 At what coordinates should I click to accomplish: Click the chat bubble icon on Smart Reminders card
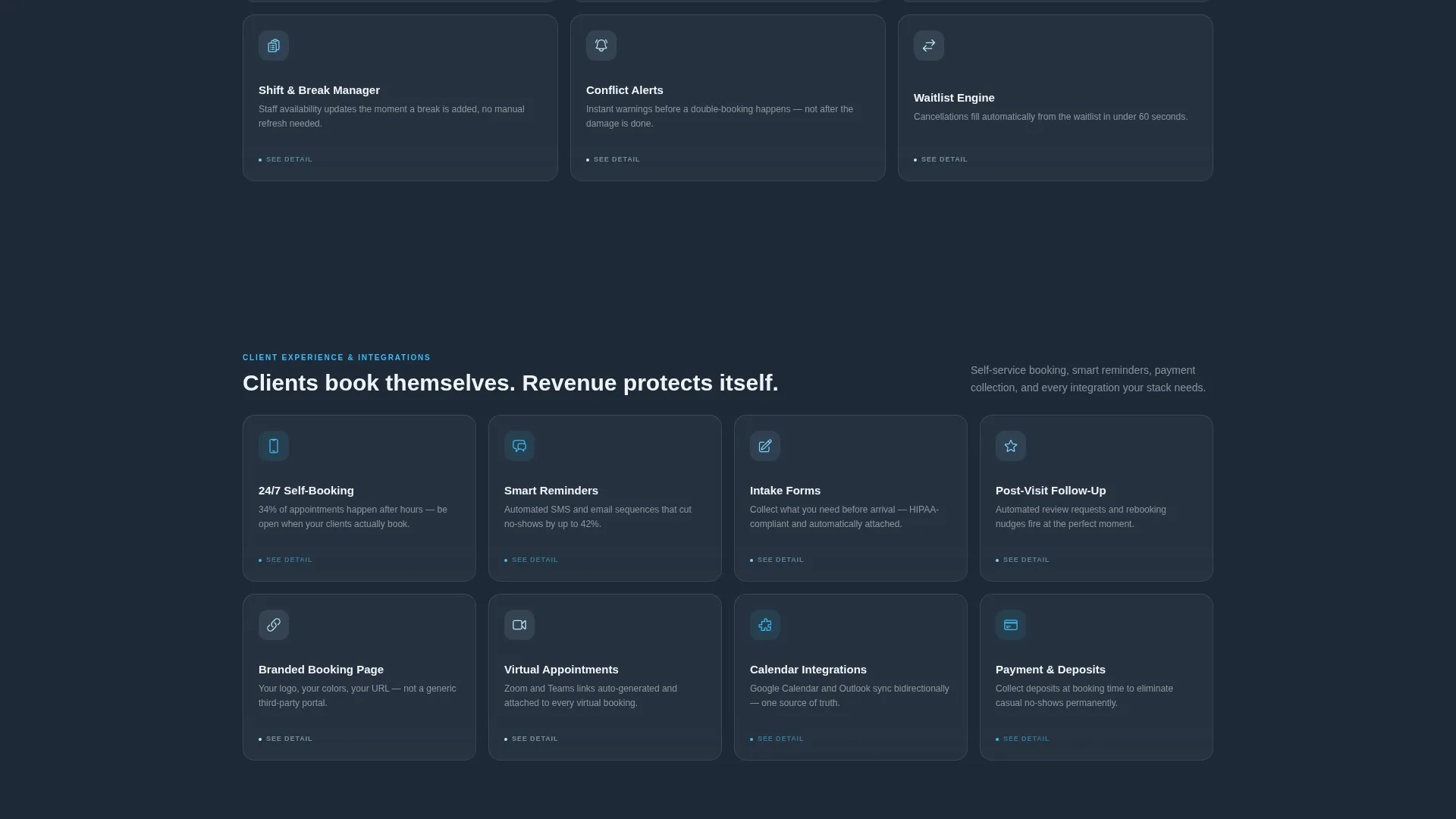click(x=519, y=446)
